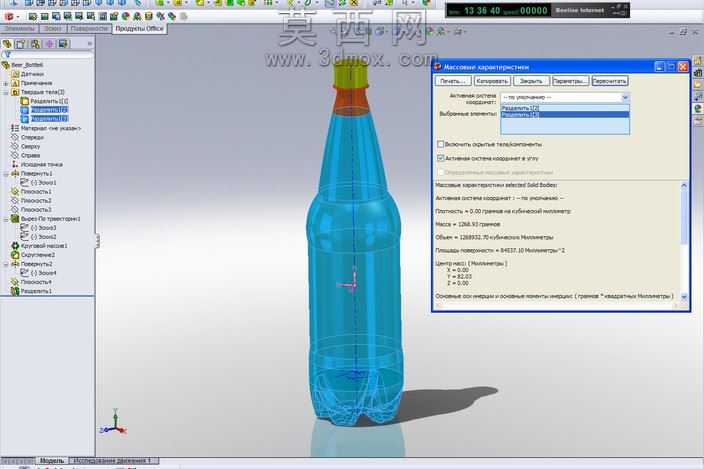Click the Исходная точка origin icon

(15, 164)
